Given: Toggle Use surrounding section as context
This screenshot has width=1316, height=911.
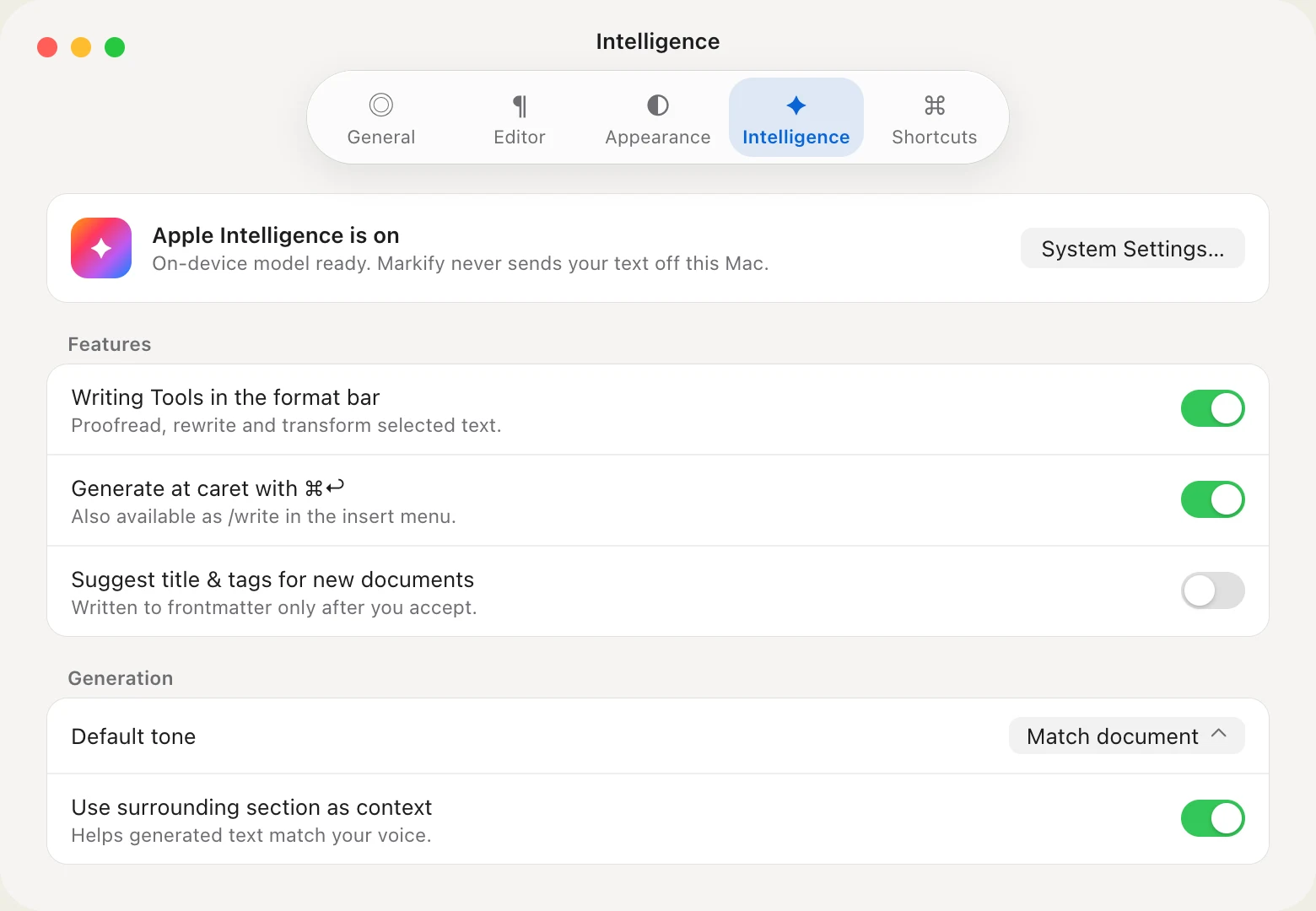Looking at the screenshot, I should pyautogui.click(x=1212, y=818).
